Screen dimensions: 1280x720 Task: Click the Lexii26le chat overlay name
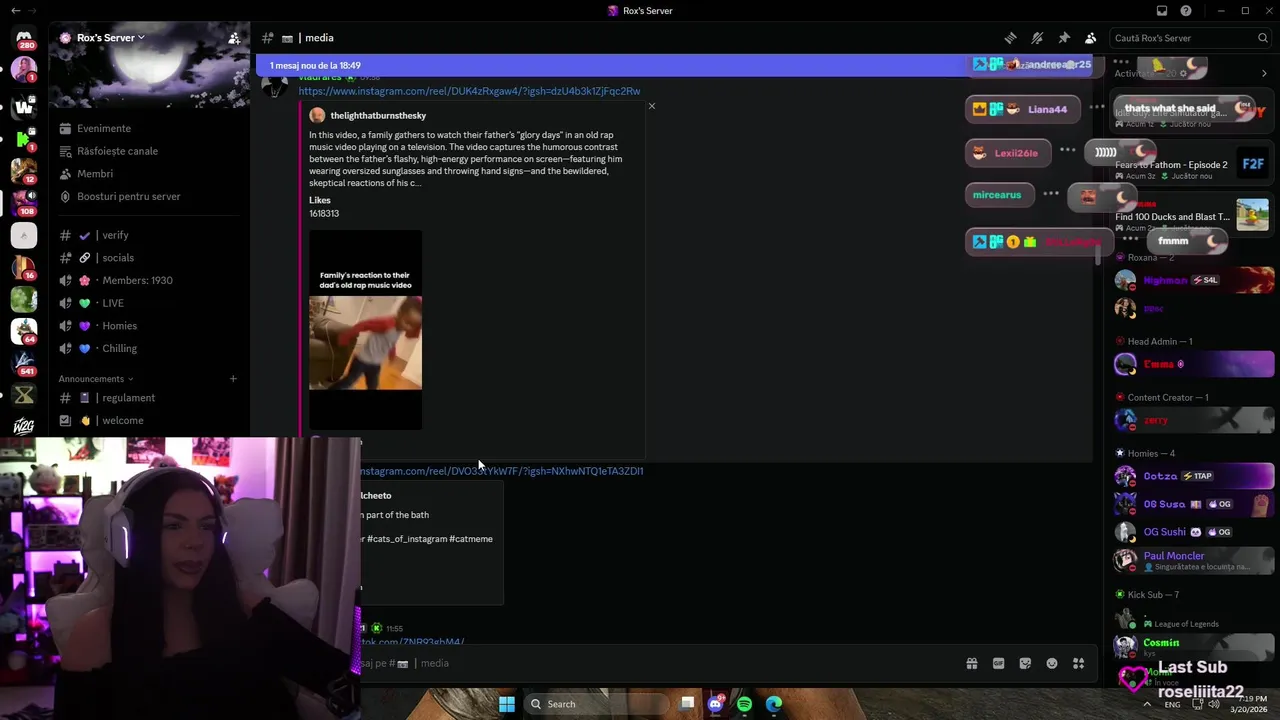pyautogui.click(x=1016, y=153)
